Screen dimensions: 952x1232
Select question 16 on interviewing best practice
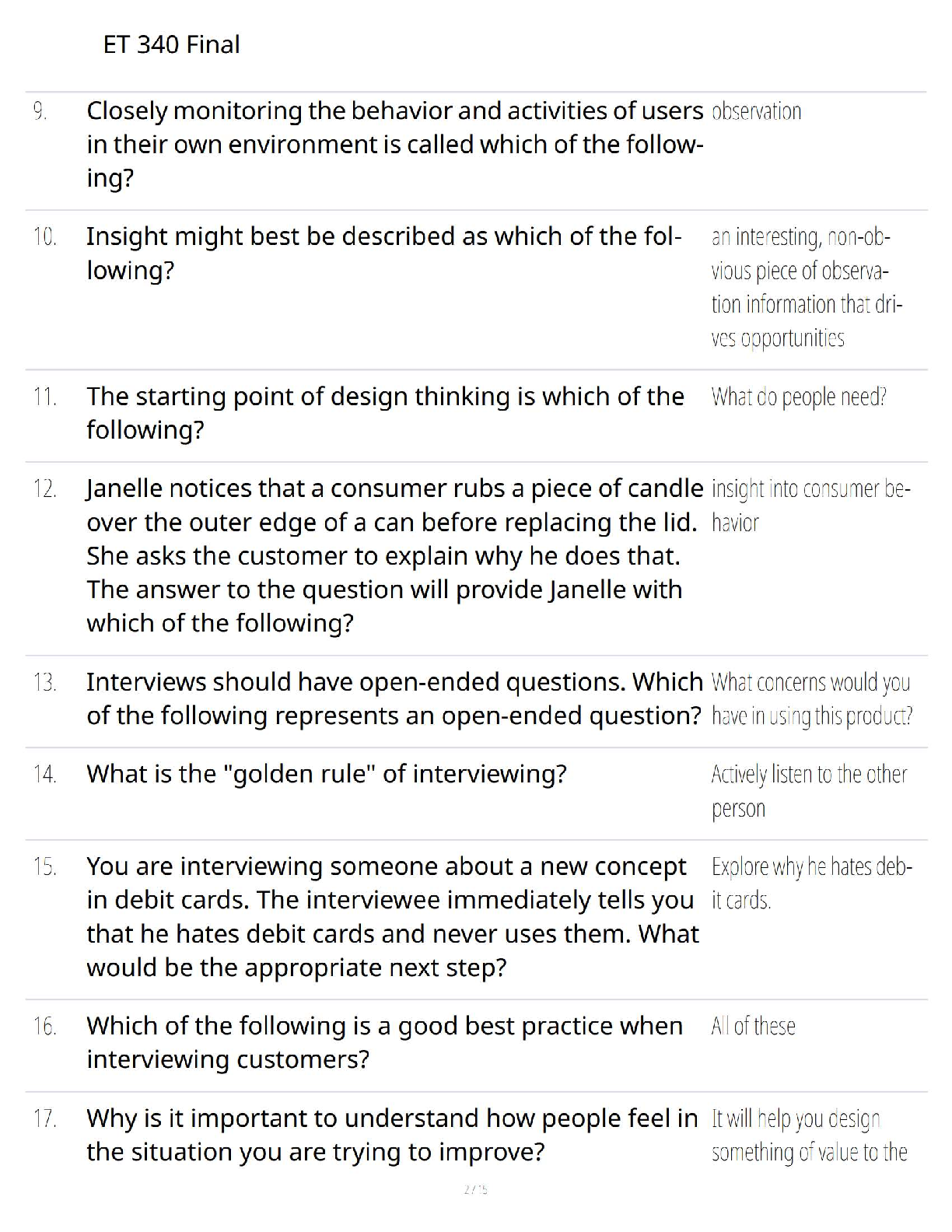(385, 1042)
